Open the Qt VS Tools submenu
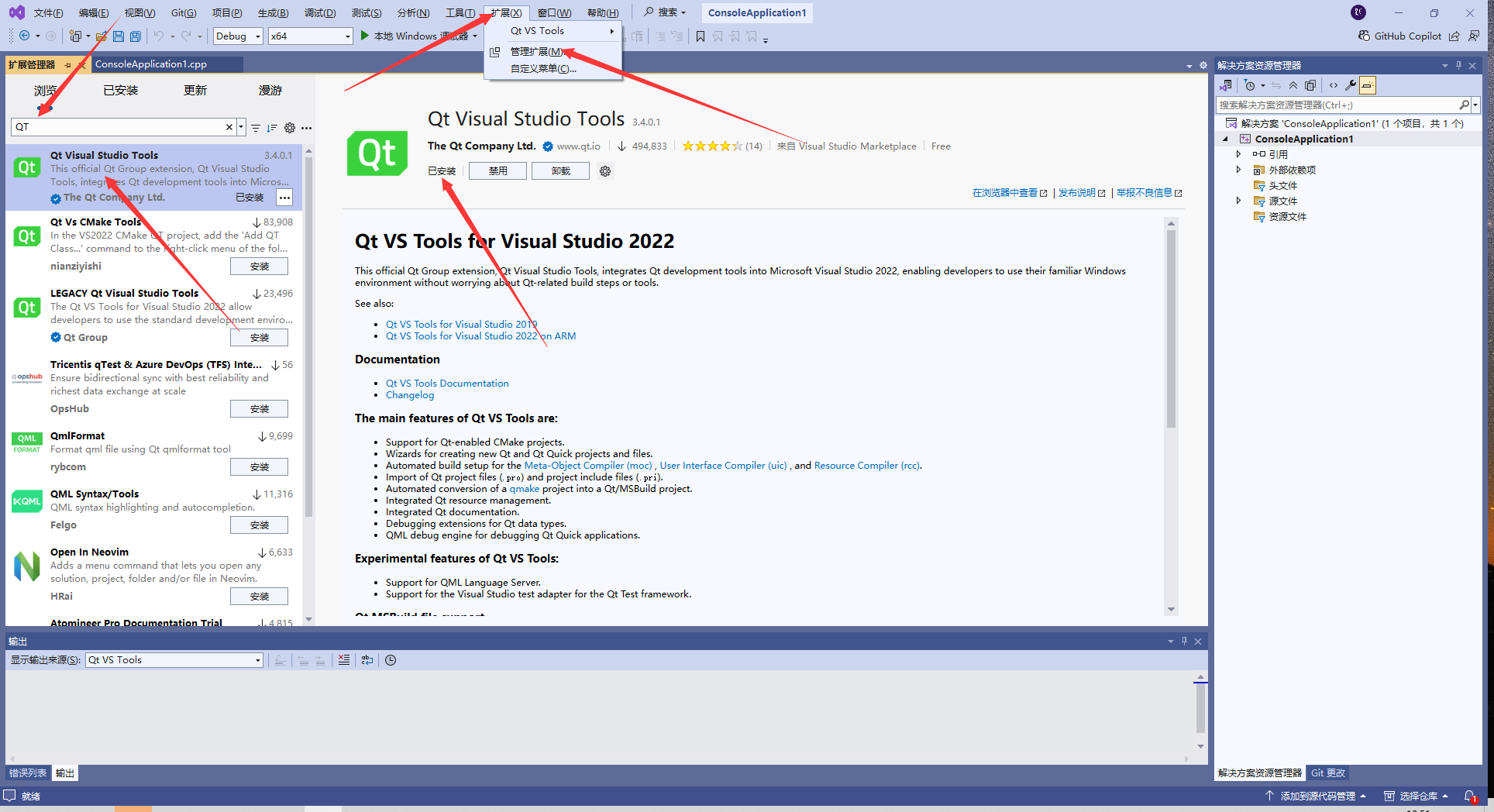The width and height of the screenshot is (1494, 812). tap(553, 31)
